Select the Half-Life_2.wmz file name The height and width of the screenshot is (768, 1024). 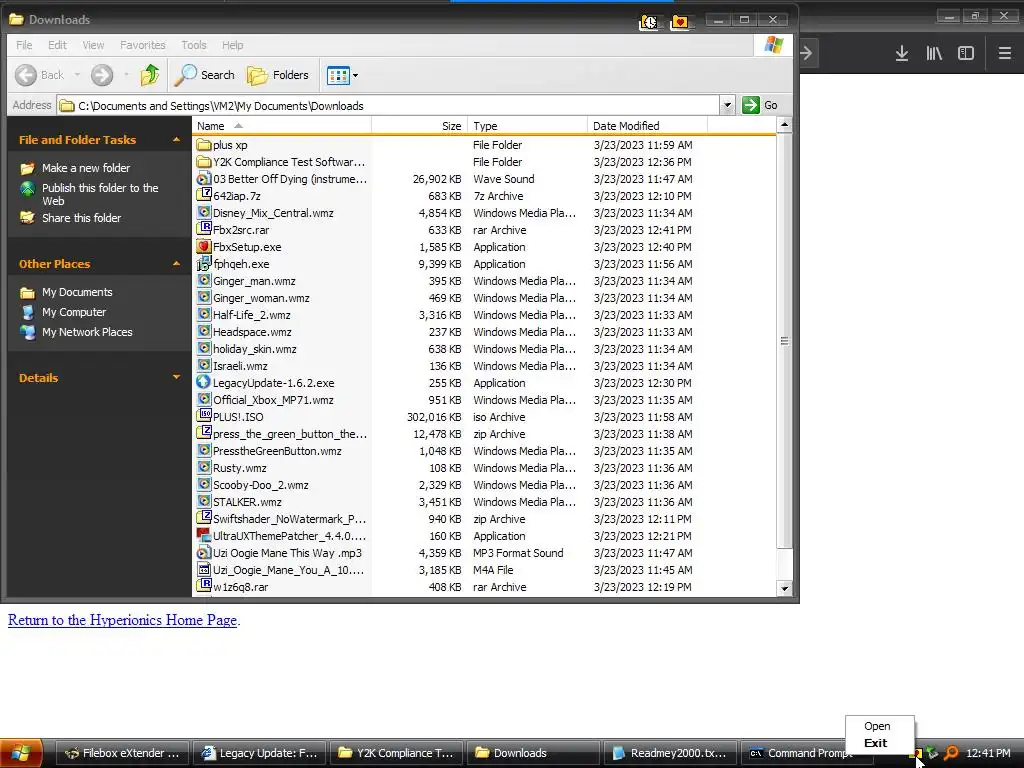(x=251, y=315)
